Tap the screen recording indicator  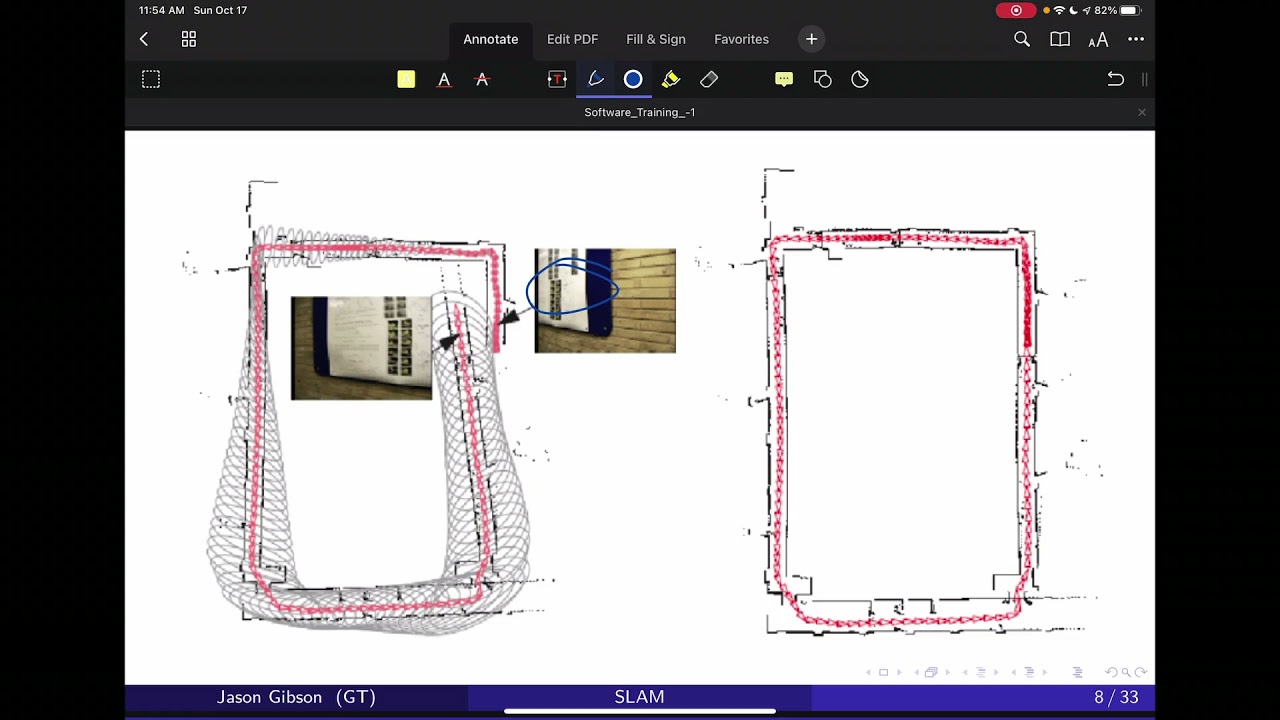click(1016, 10)
